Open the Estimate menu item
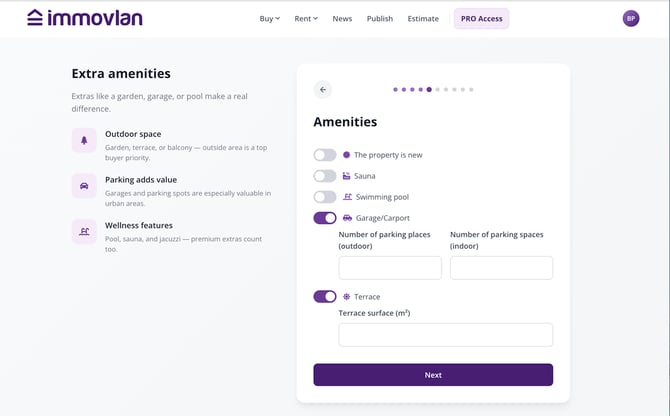The width and height of the screenshot is (670, 416). point(423,19)
